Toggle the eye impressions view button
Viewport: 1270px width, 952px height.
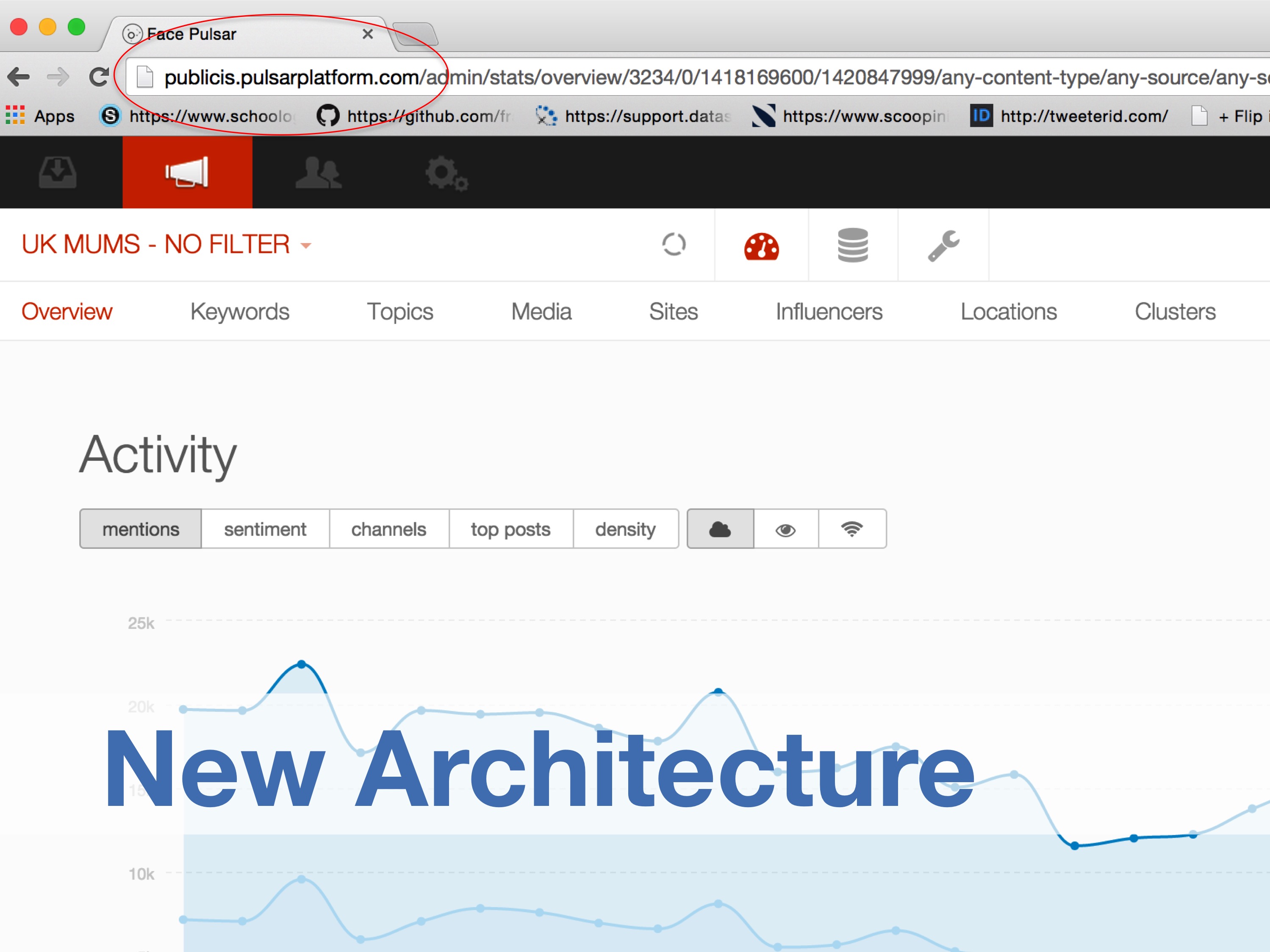pyautogui.click(x=785, y=529)
